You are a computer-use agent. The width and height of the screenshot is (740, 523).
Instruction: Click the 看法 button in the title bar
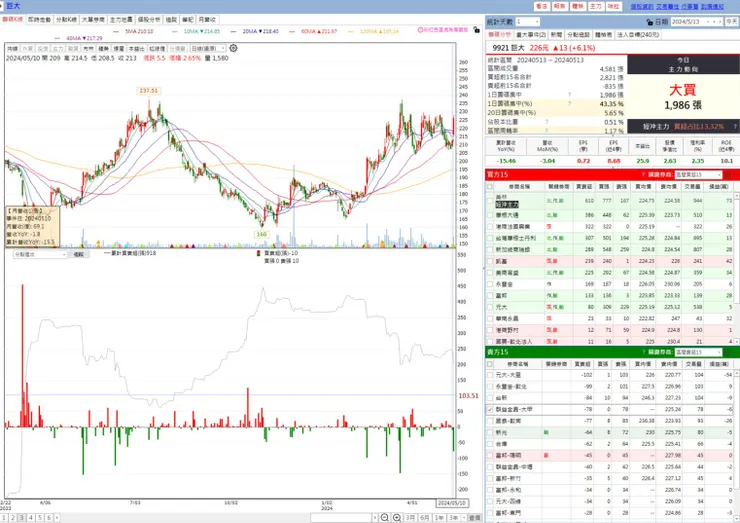coord(542,6)
